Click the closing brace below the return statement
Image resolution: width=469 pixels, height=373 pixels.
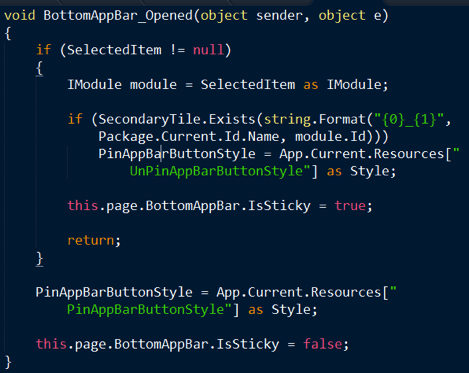pos(40,258)
